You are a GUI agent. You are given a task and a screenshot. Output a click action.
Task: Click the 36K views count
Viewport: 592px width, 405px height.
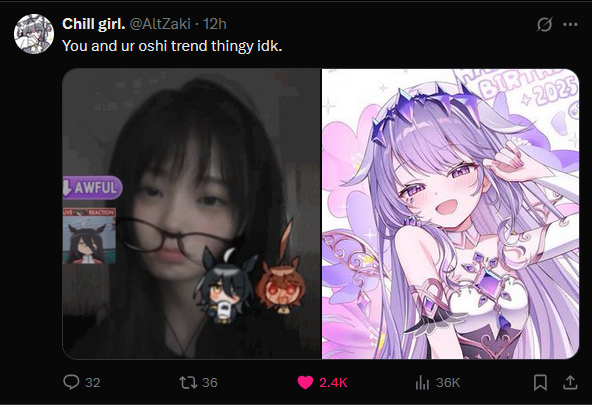(x=448, y=383)
